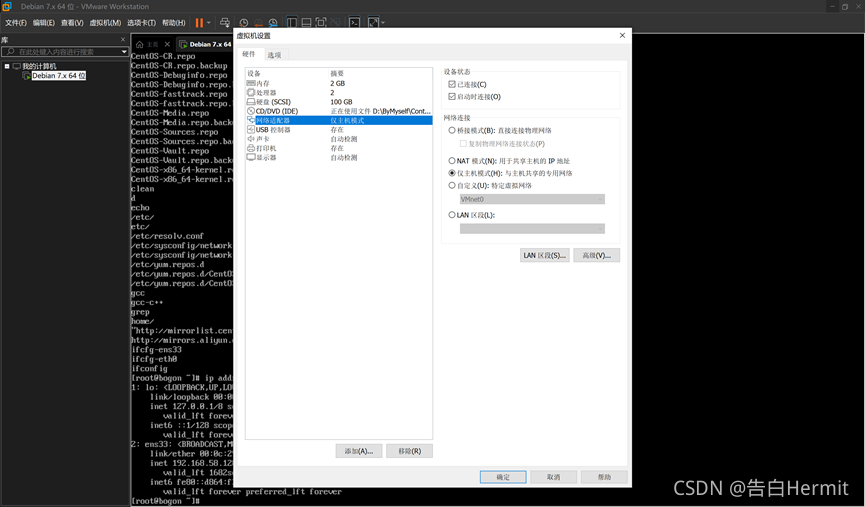This screenshot has width=865, height=507.
Task: Toggle the library sidebar view icon
Action: pos(292,23)
